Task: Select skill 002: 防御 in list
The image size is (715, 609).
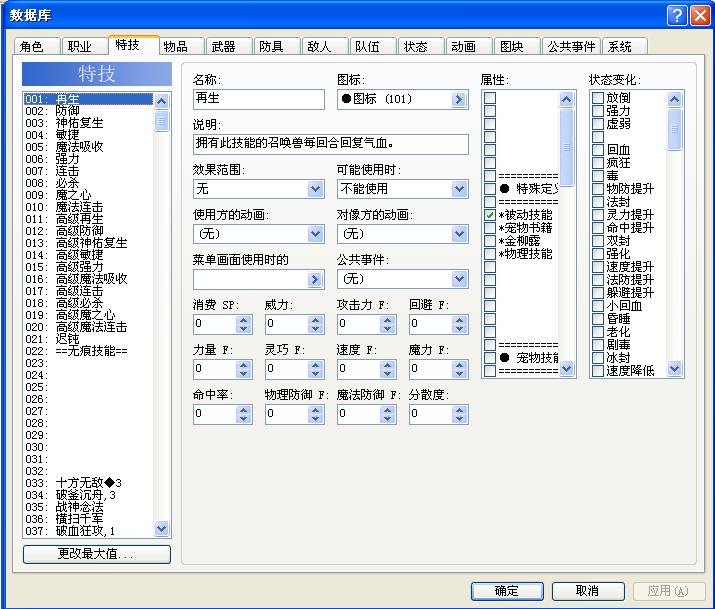Action: click(x=88, y=111)
